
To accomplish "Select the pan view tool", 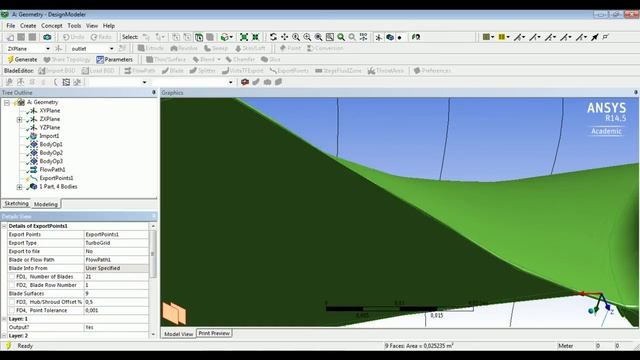I will [284, 37].
